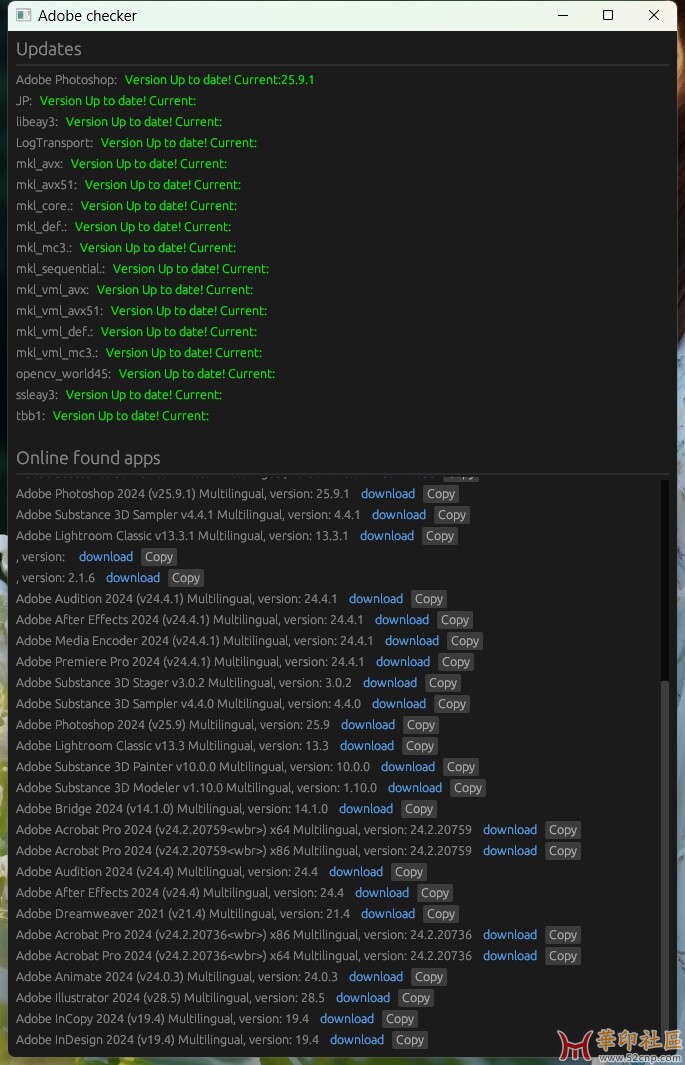The height and width of the screenshot is (1065, 685).
Task: Copy link for Lightroom Classic v13.3.1
Action: click(440, 536)
